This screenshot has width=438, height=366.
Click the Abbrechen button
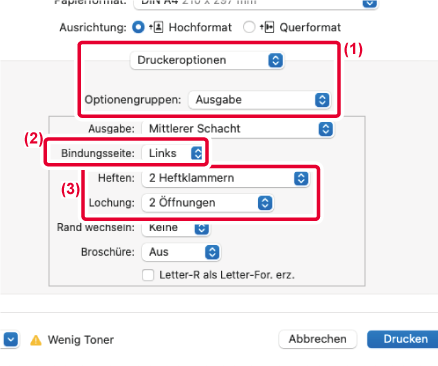pos(317,339)
